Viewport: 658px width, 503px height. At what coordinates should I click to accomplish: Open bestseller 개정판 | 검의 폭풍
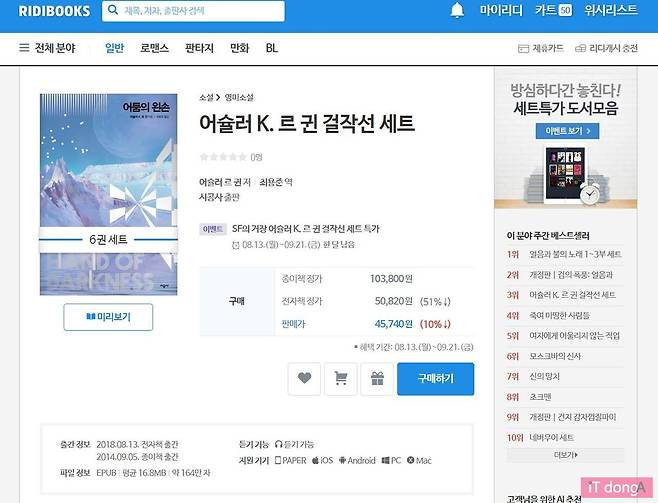570,275
